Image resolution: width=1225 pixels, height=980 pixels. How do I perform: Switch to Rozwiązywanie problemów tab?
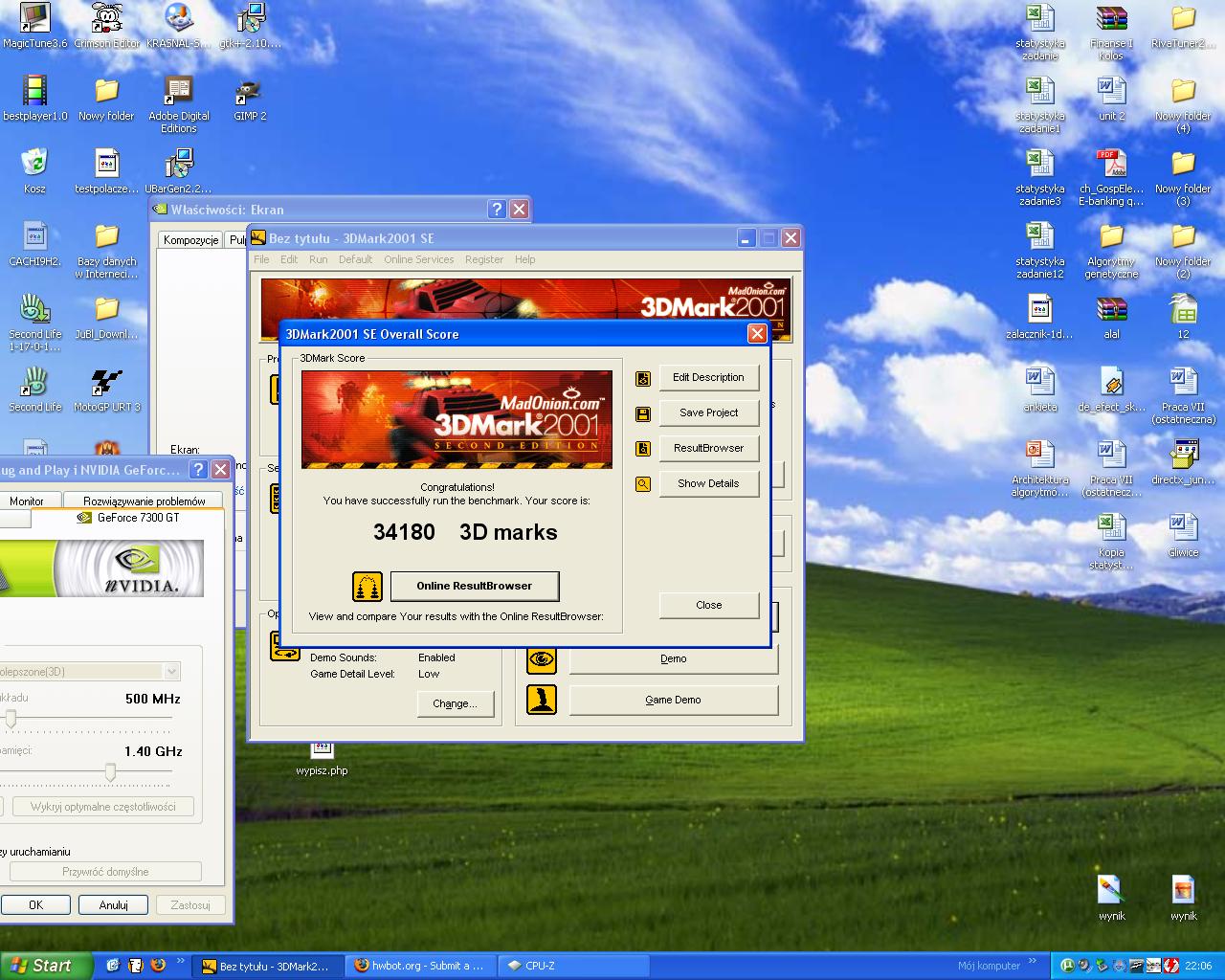pyautogui.click(x=144, y=501)
